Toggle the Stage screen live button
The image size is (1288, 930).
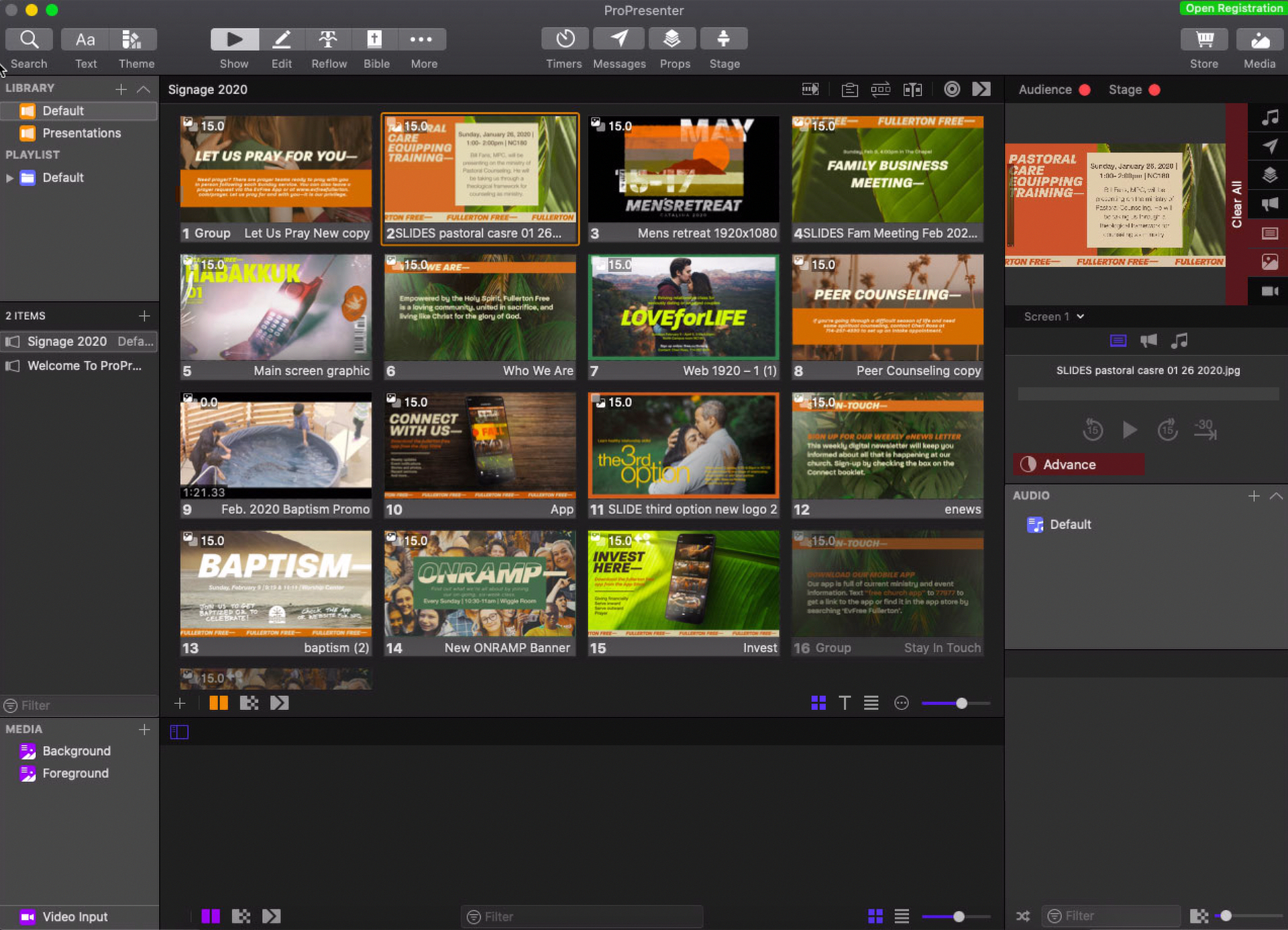point(1155,89)
